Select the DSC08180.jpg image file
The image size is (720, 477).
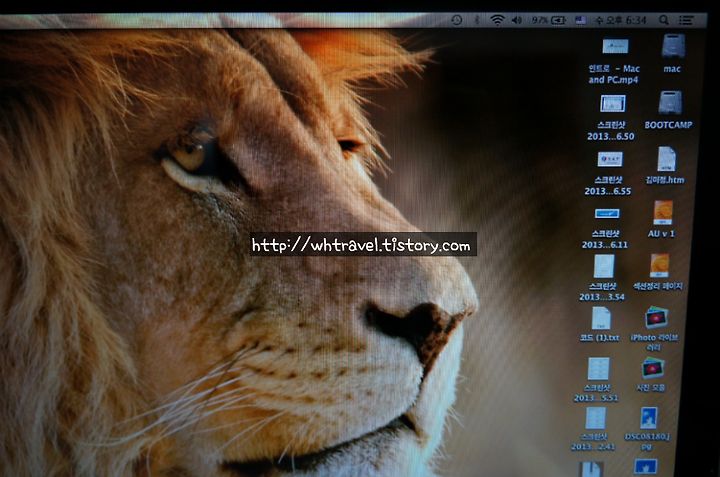[649, 418]
